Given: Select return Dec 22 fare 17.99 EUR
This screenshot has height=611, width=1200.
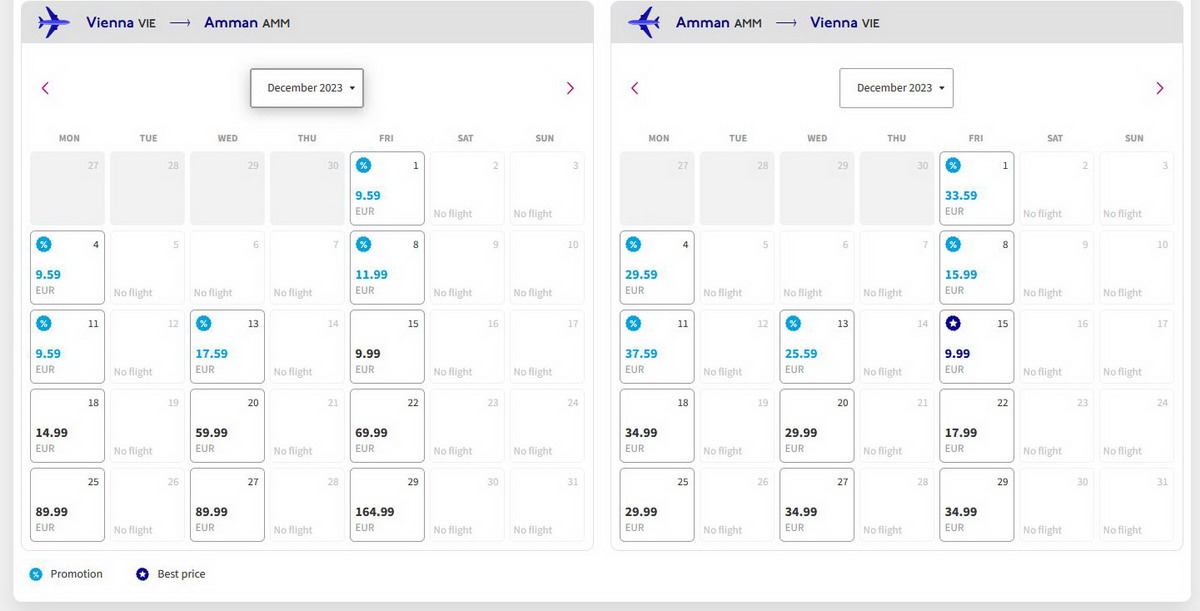Looking at the screenshot, I should pos(977,426).
